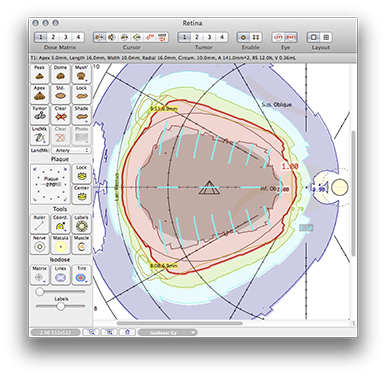Screen dimensions: 386x377
Task: Click the home view button
Action: coord(127,332)
